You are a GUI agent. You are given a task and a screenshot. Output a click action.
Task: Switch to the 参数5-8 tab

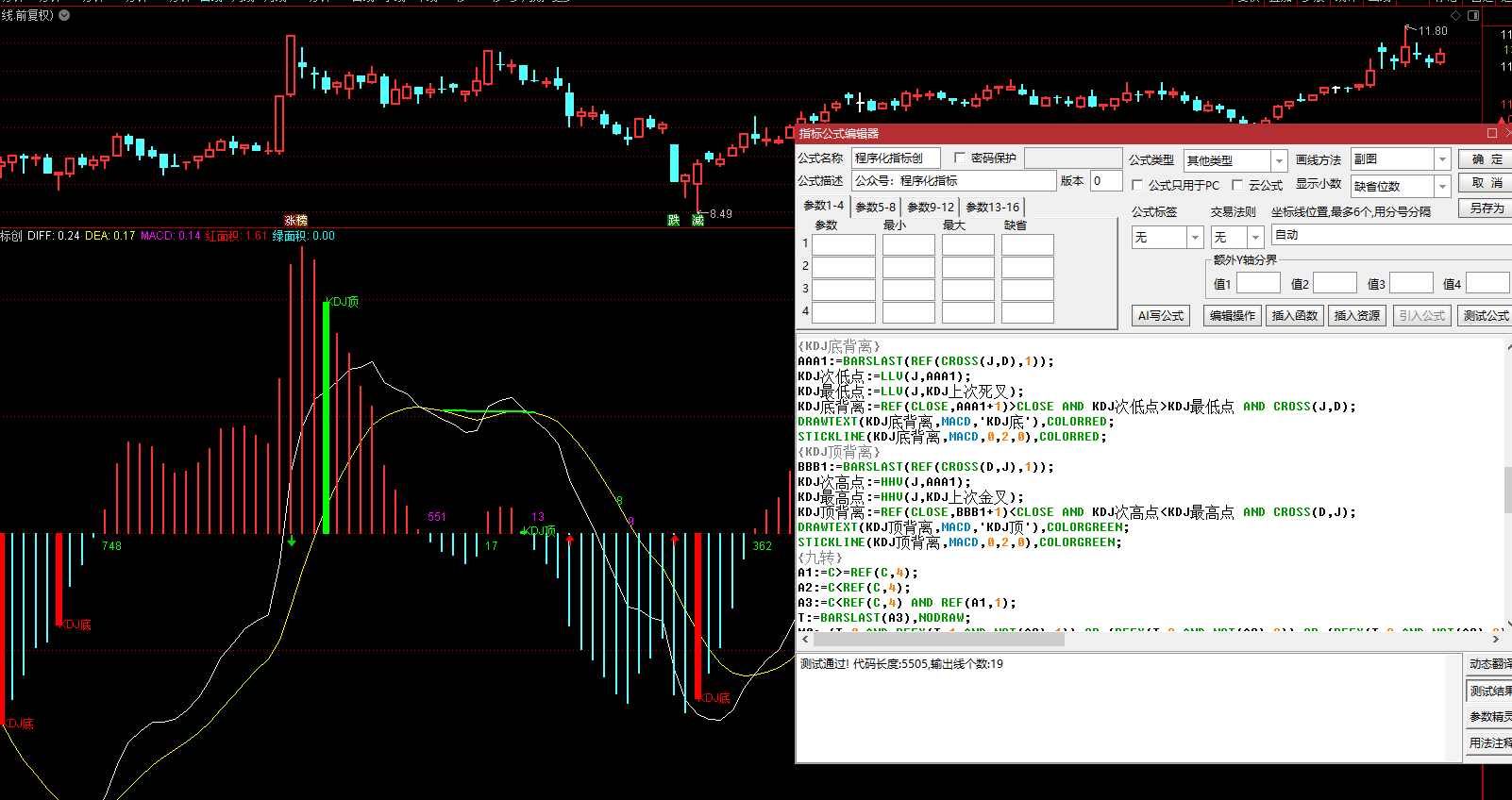(x=875, y=207)
